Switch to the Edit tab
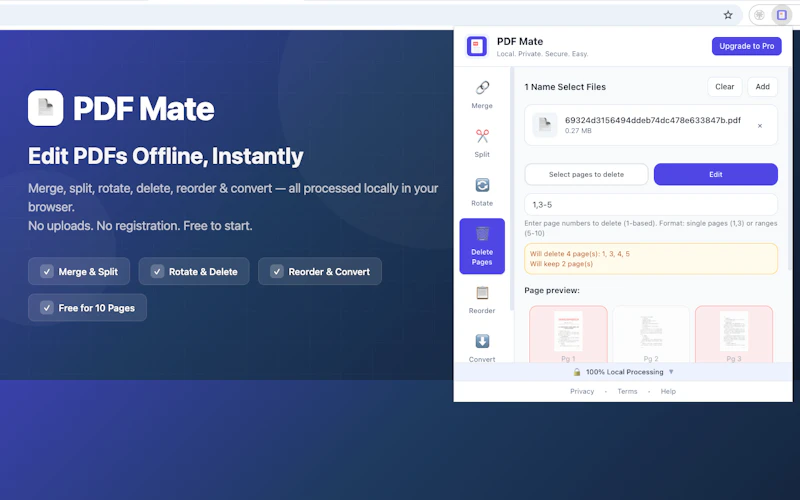The width and height of the screenshot is (800, 500). [716, 174]
